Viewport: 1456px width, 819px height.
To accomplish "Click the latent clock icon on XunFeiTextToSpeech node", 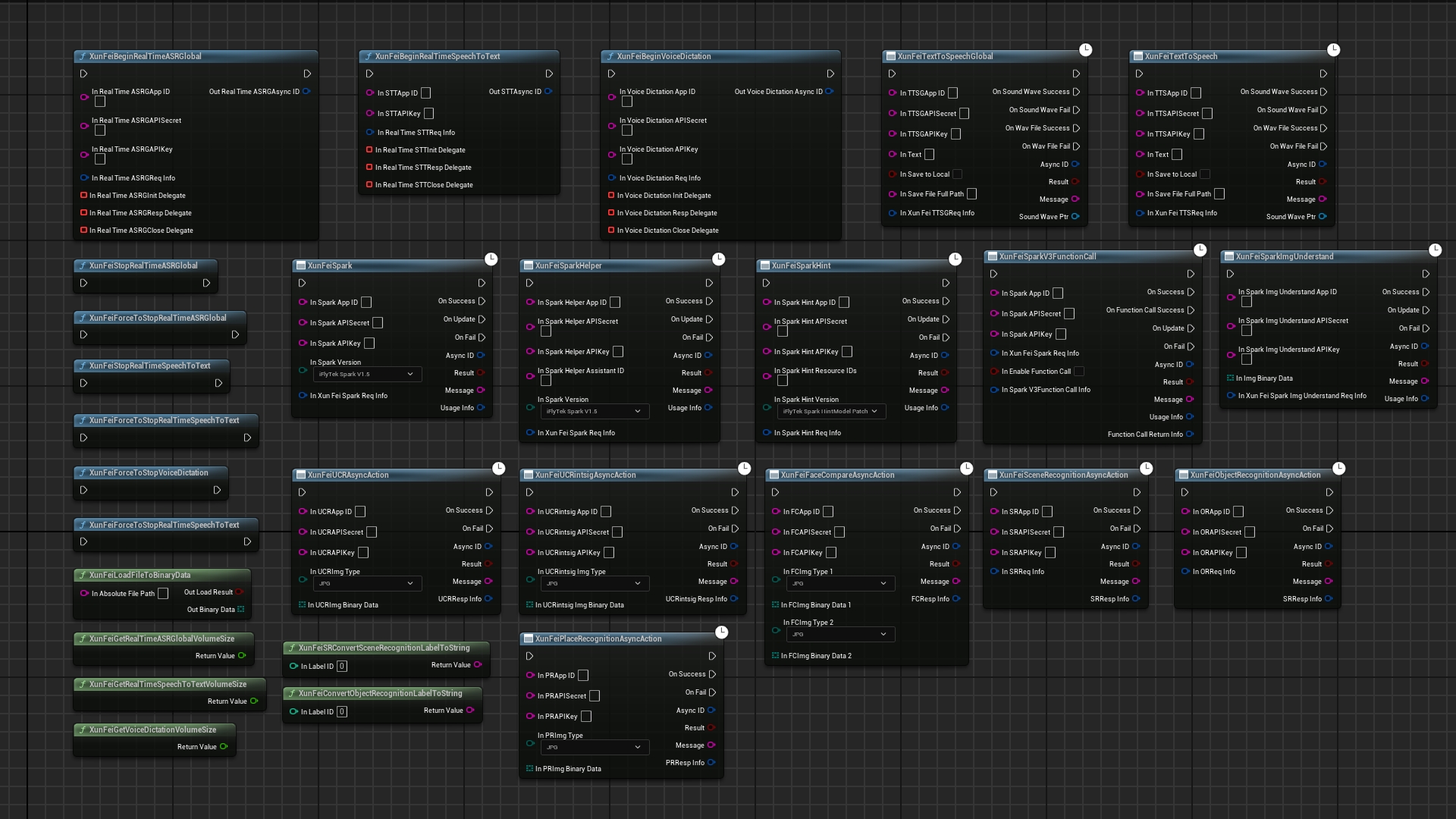I will [1333, 50].
